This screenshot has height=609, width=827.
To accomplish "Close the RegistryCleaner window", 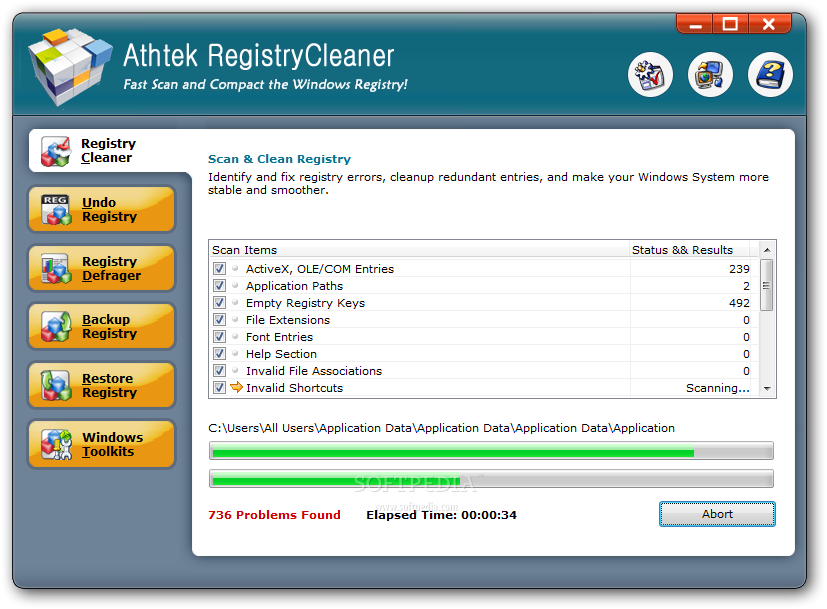I will pos(769,24).
